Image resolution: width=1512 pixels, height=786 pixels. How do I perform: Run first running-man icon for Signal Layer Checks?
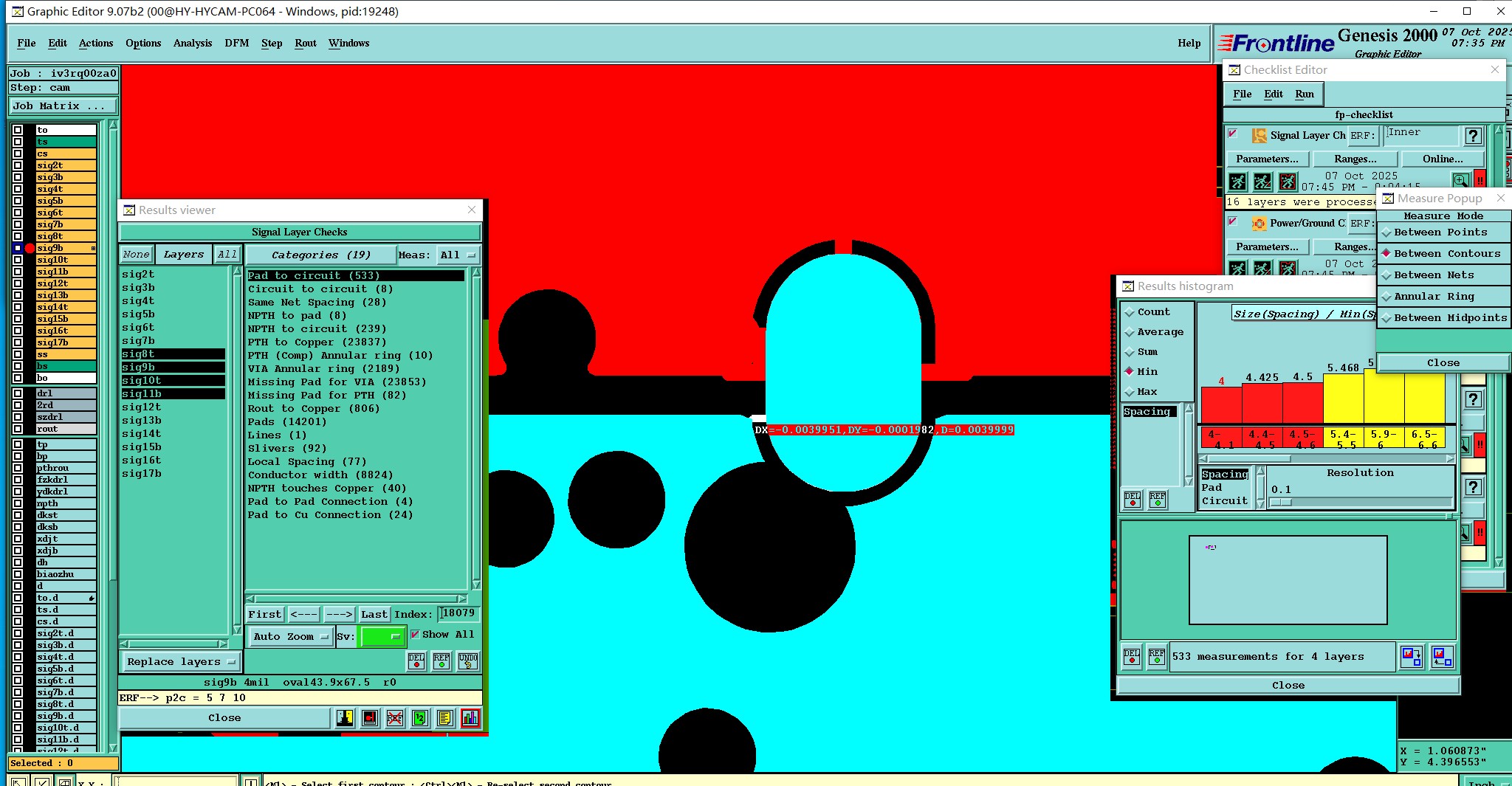coord(1238,182)
